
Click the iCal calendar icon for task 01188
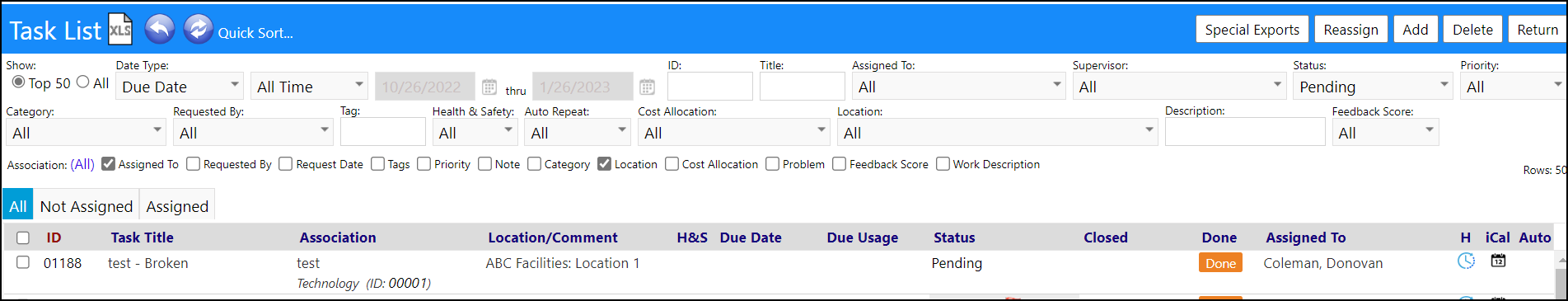click(1498, 261)
